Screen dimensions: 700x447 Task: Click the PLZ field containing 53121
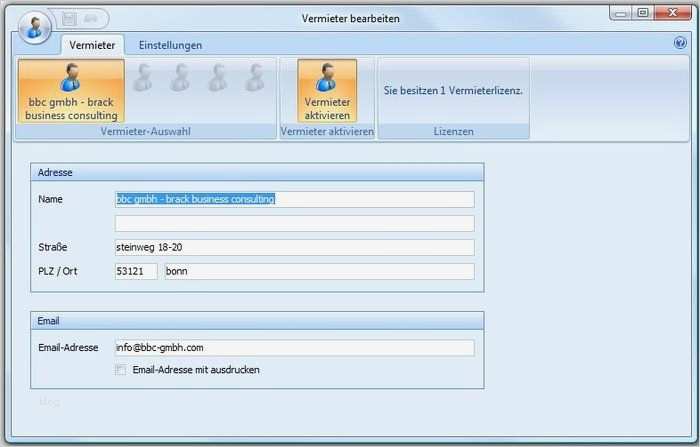[136, 271]
